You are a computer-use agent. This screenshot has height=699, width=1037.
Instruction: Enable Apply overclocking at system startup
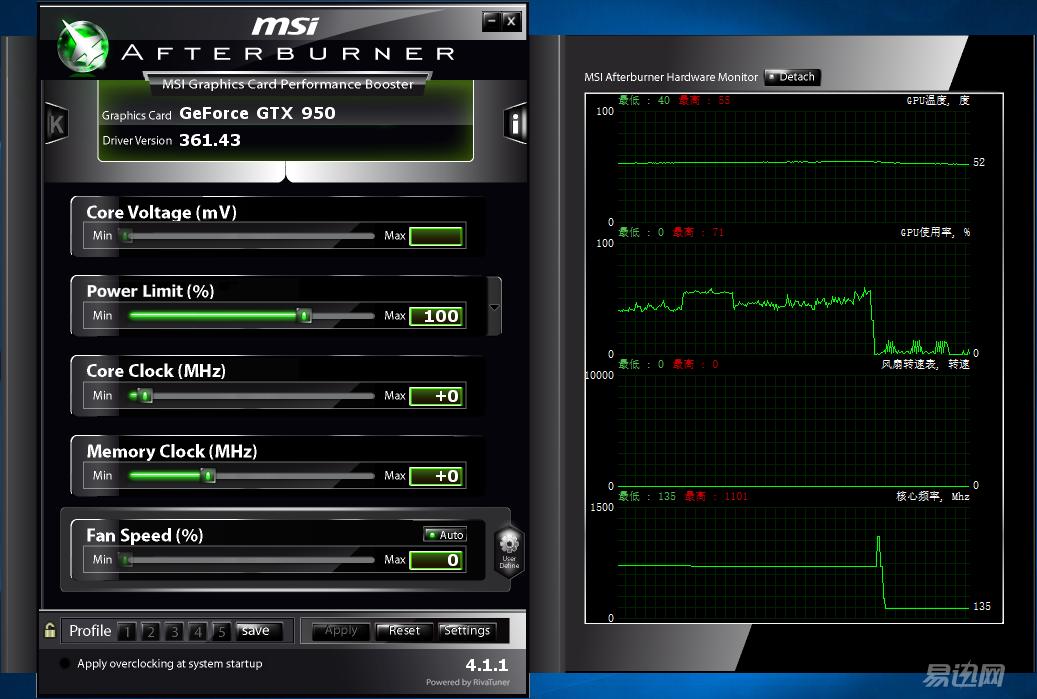[x=64, y=663]
